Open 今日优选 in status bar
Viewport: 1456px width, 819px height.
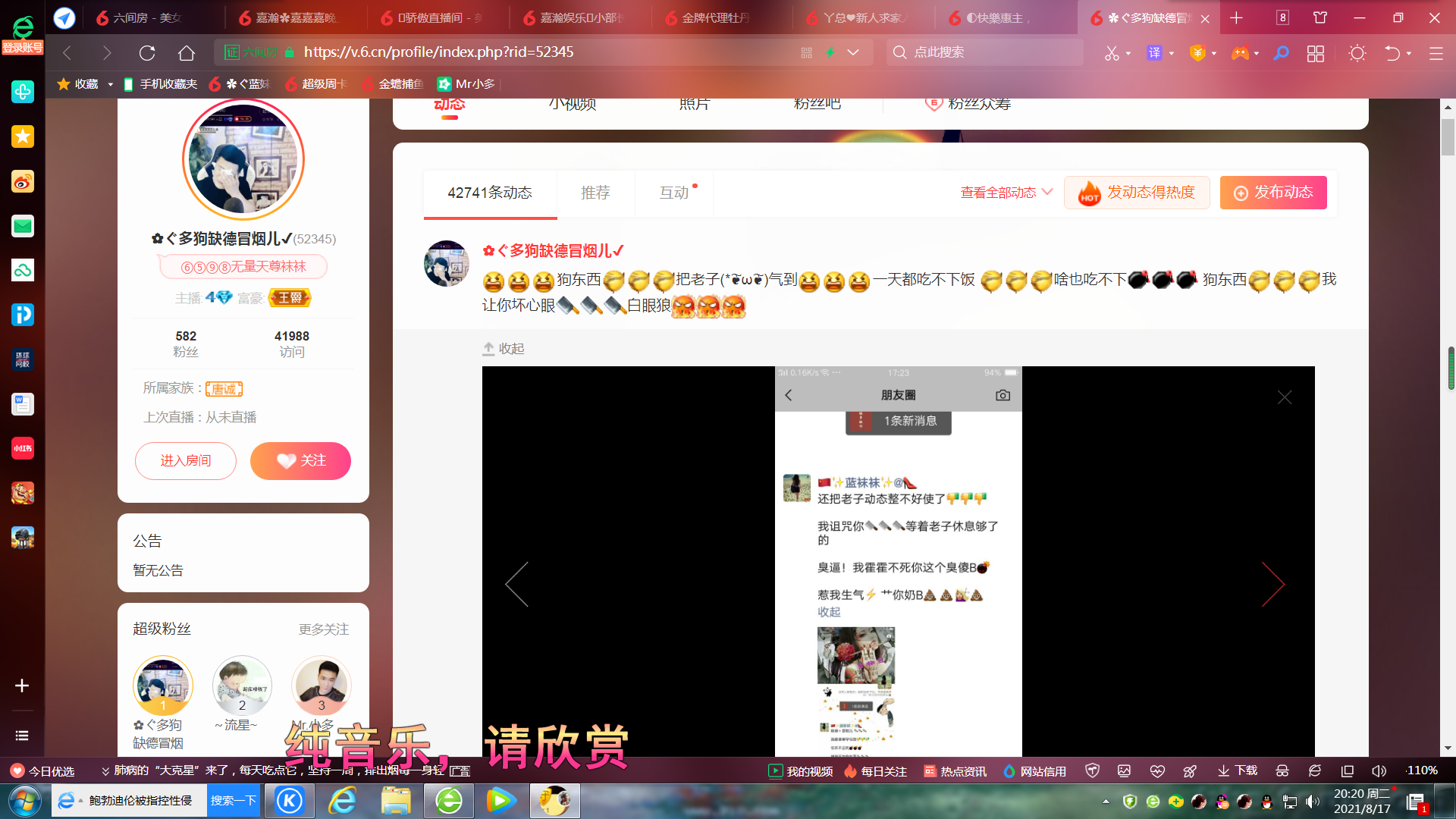(42, 771)
